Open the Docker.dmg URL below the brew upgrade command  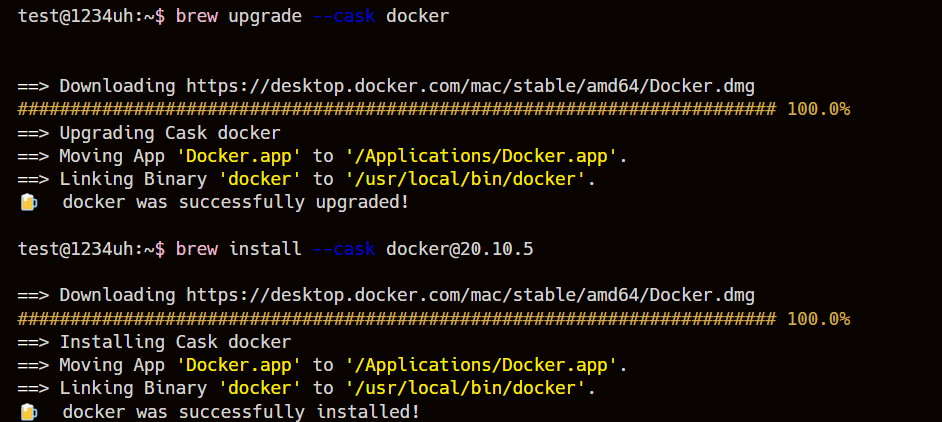pos(470,87)
